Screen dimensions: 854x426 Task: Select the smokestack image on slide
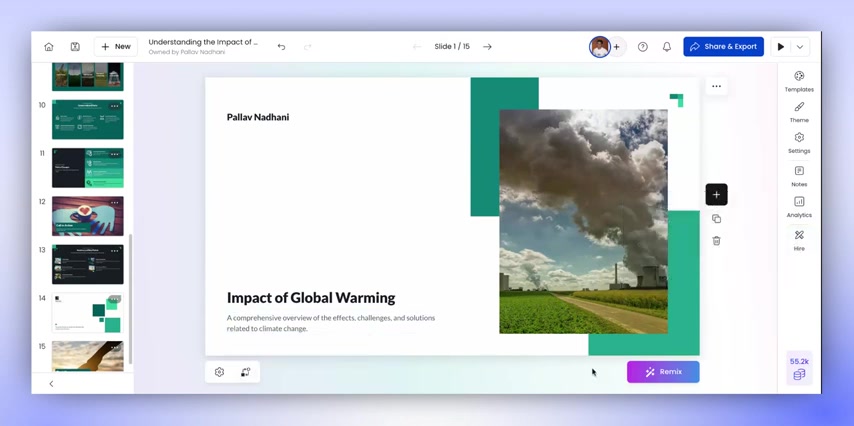pos(583,221)
